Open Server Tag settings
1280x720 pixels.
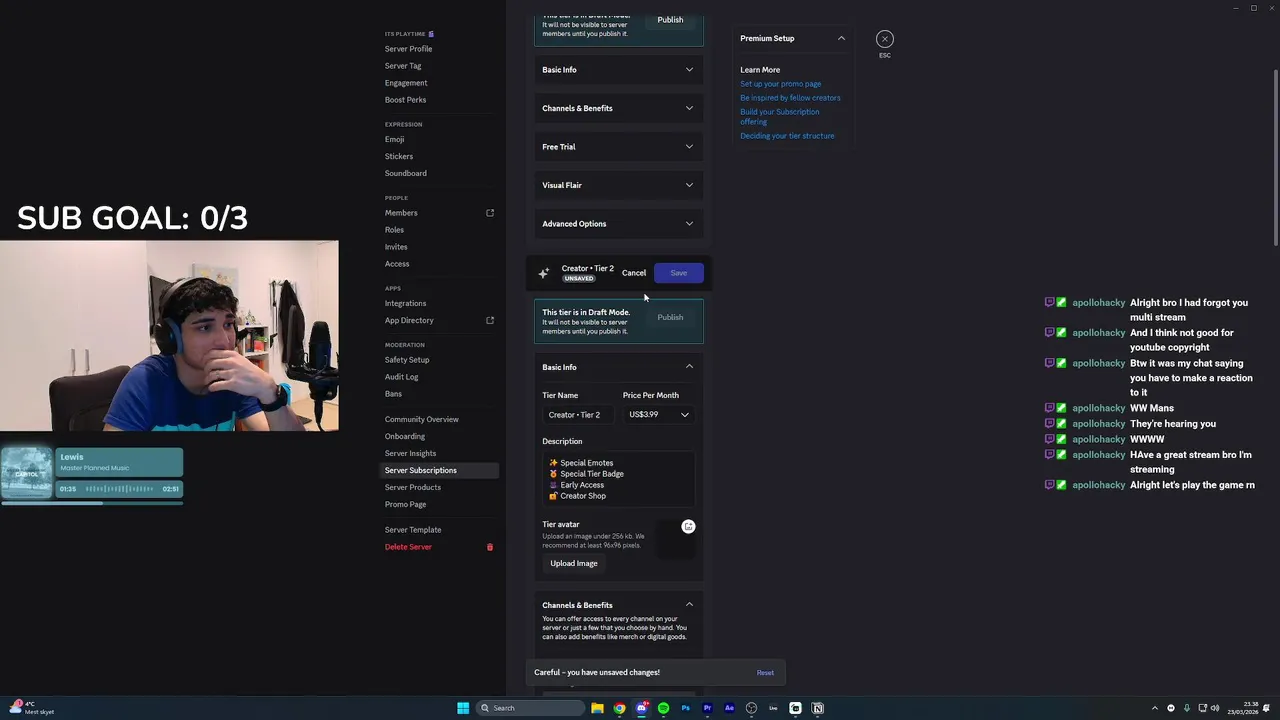(x=403, y=66)
